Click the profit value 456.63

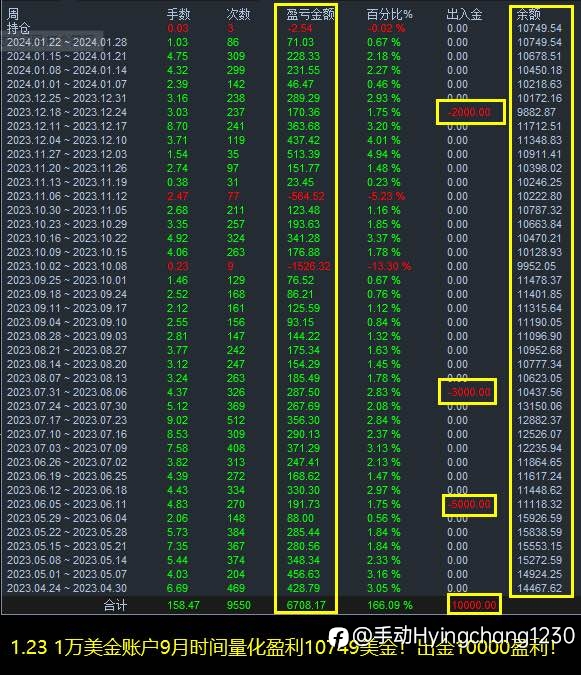click(x=303, y=574)
